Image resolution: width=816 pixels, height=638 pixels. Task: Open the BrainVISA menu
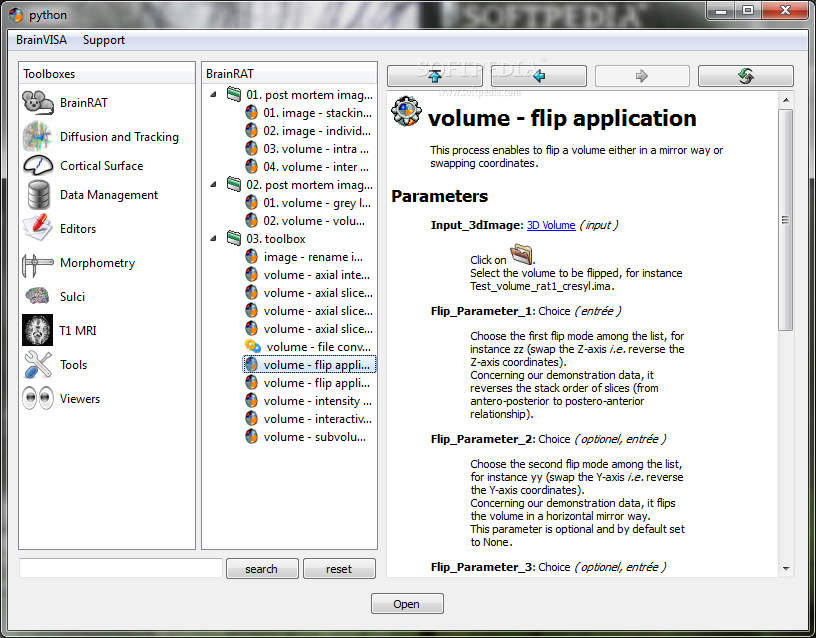41,40
